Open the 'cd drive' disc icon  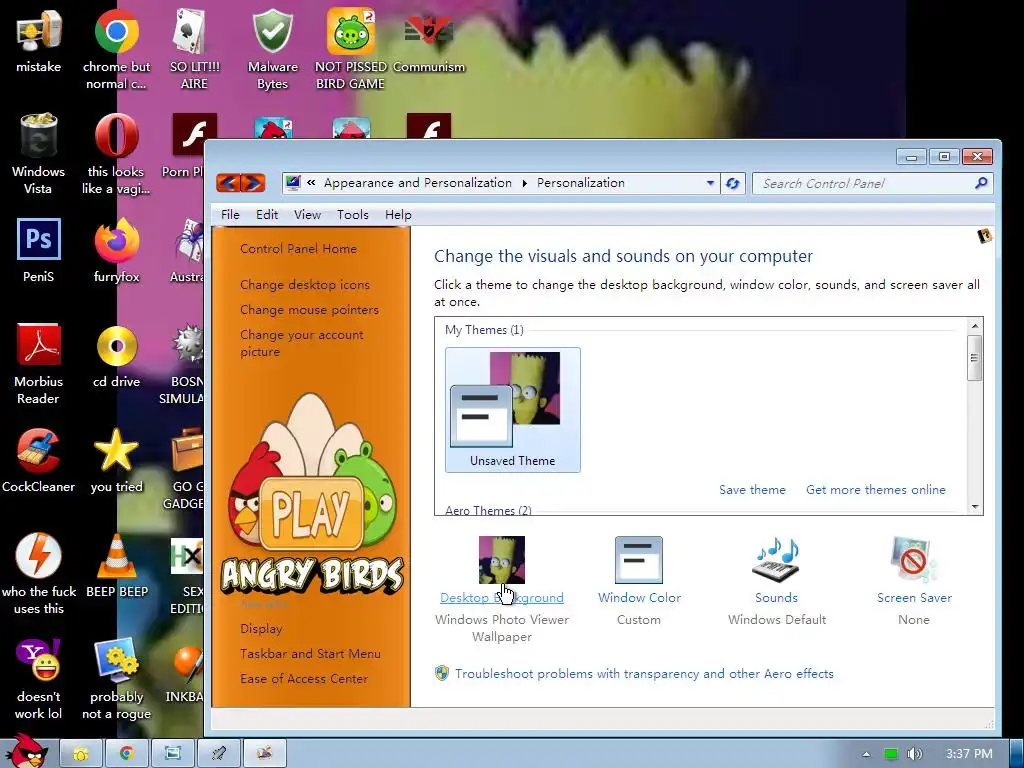pyautogui.click(x=116, y=345)
